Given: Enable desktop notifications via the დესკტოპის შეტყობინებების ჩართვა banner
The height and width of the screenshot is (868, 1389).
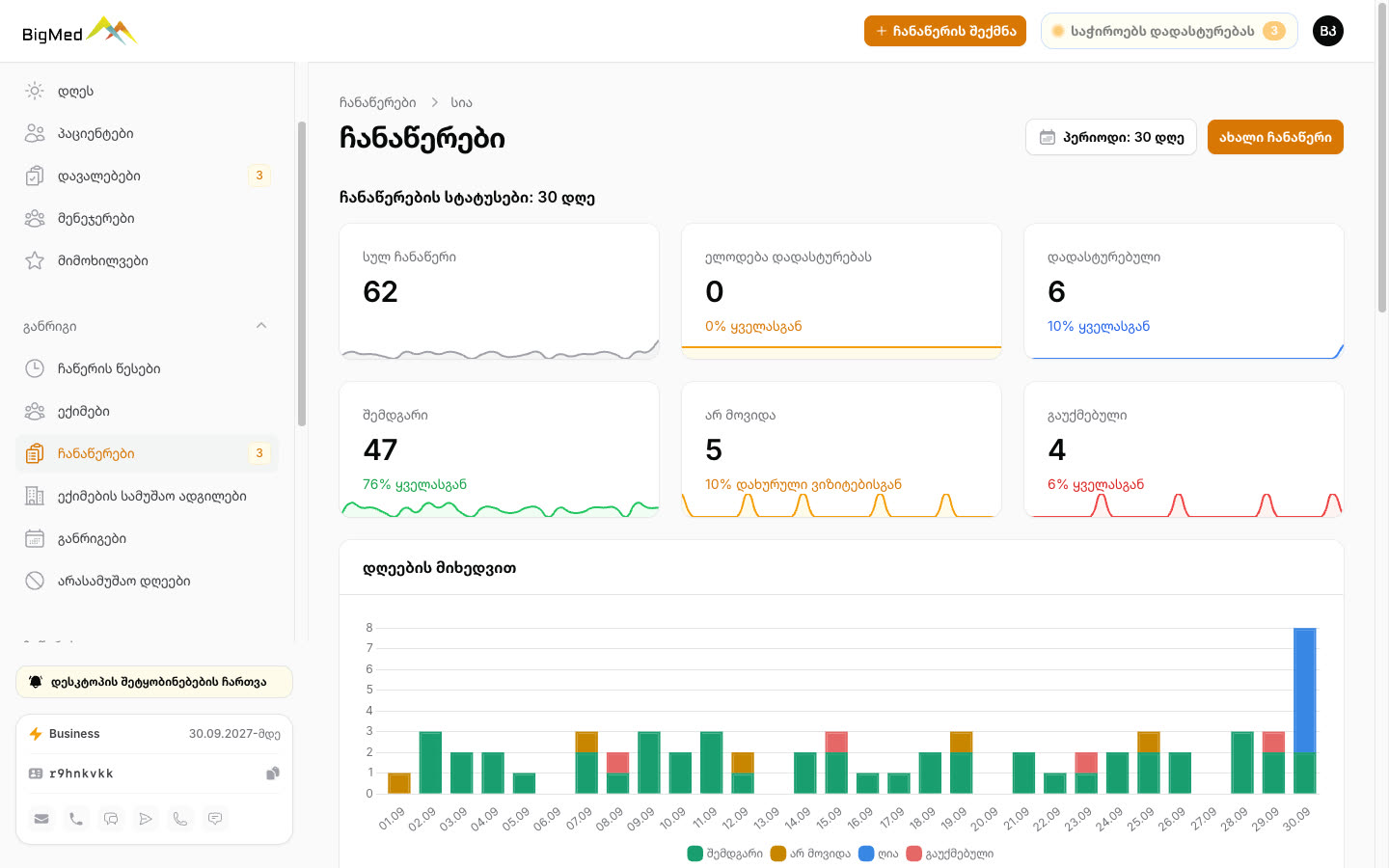Looking at the screenshot, I should 154,682.
